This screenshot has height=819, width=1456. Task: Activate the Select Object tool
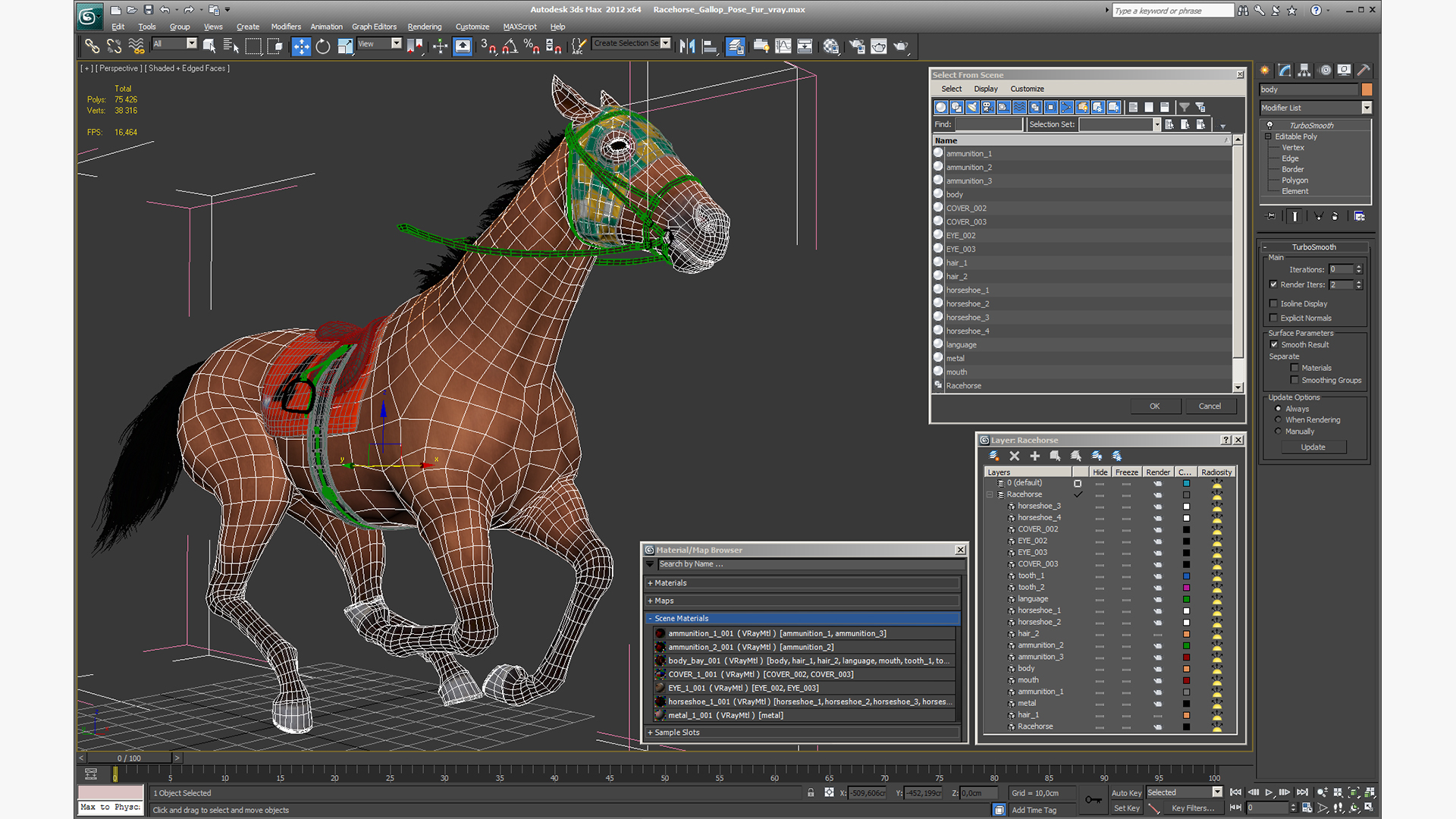point(209,46)
